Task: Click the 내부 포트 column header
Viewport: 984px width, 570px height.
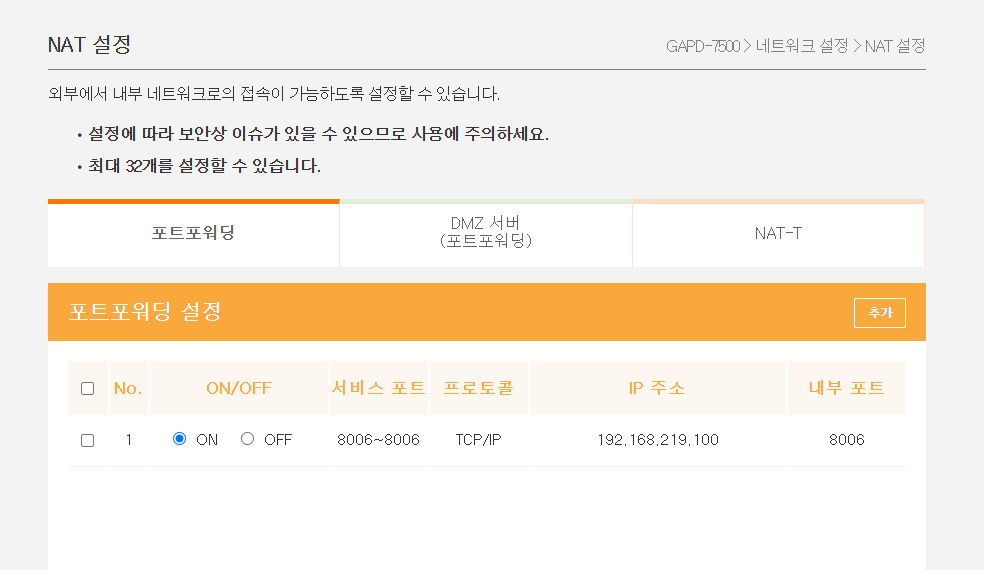Action: tap(847, 388)
